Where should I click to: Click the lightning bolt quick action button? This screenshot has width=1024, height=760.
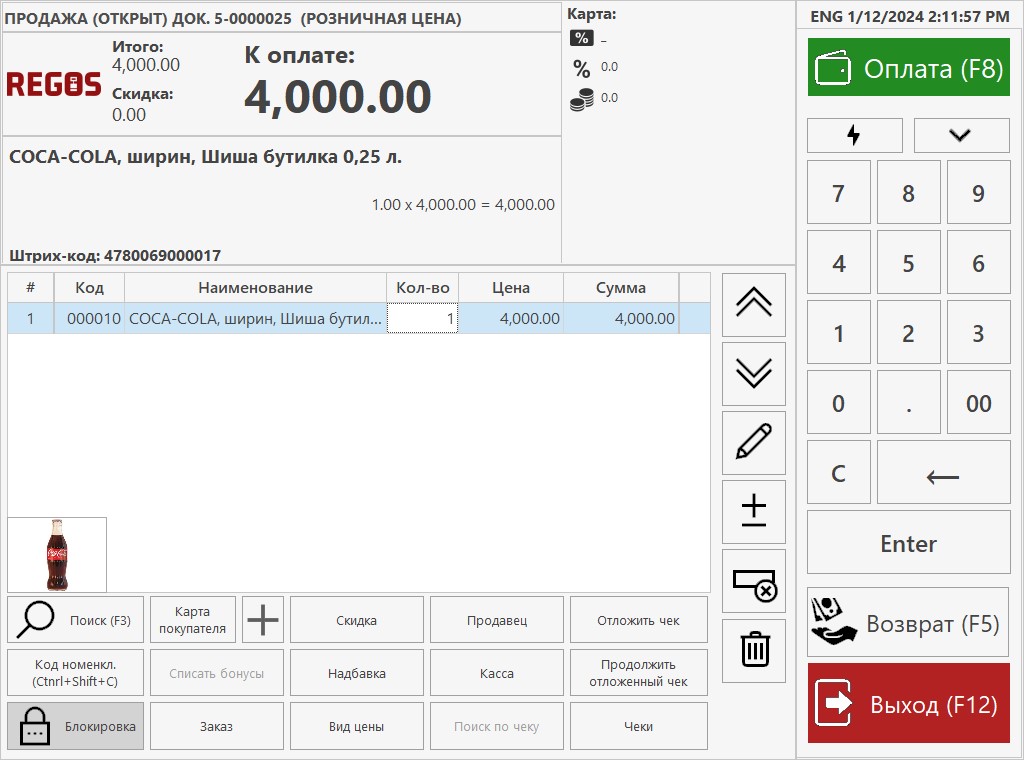coord(854,135)
